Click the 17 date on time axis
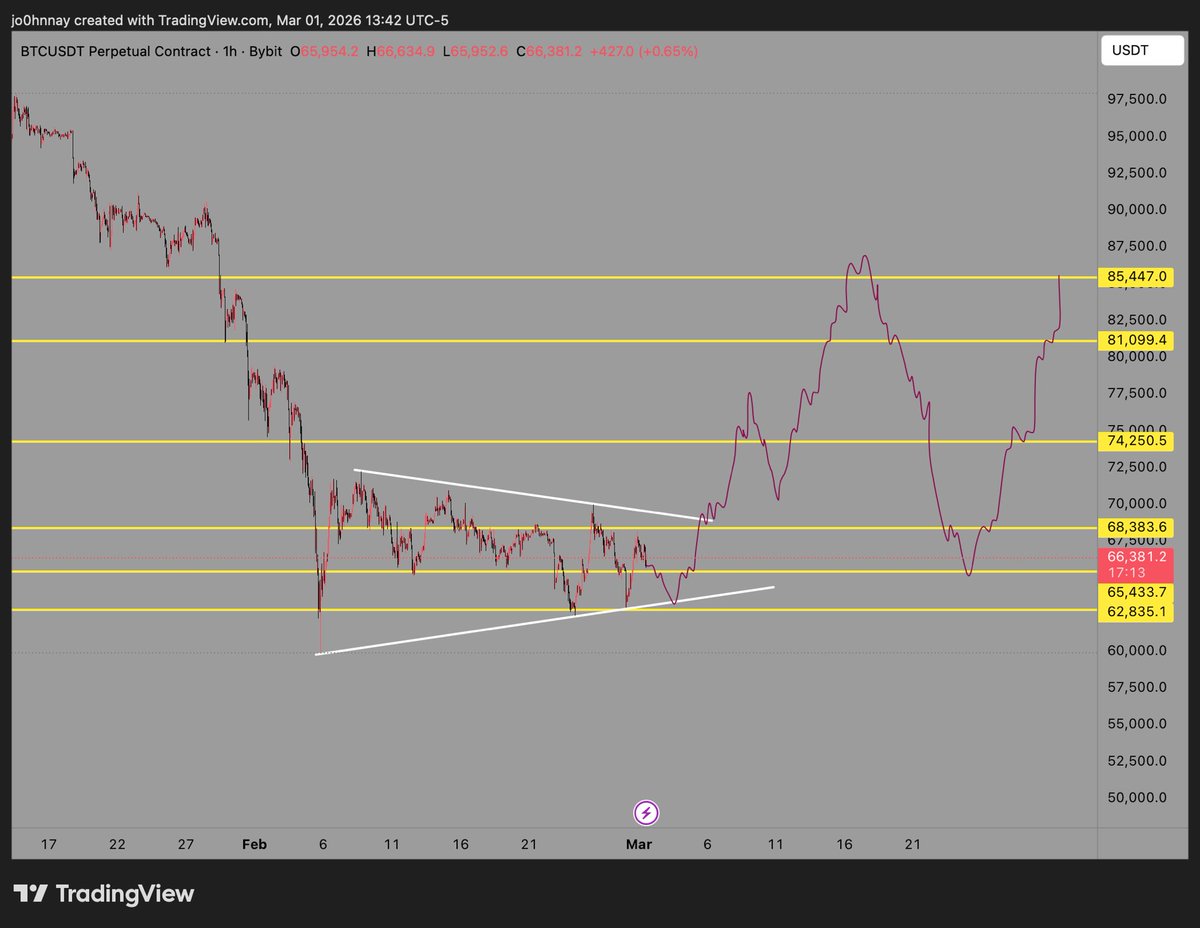 click(x=48, y=844)
